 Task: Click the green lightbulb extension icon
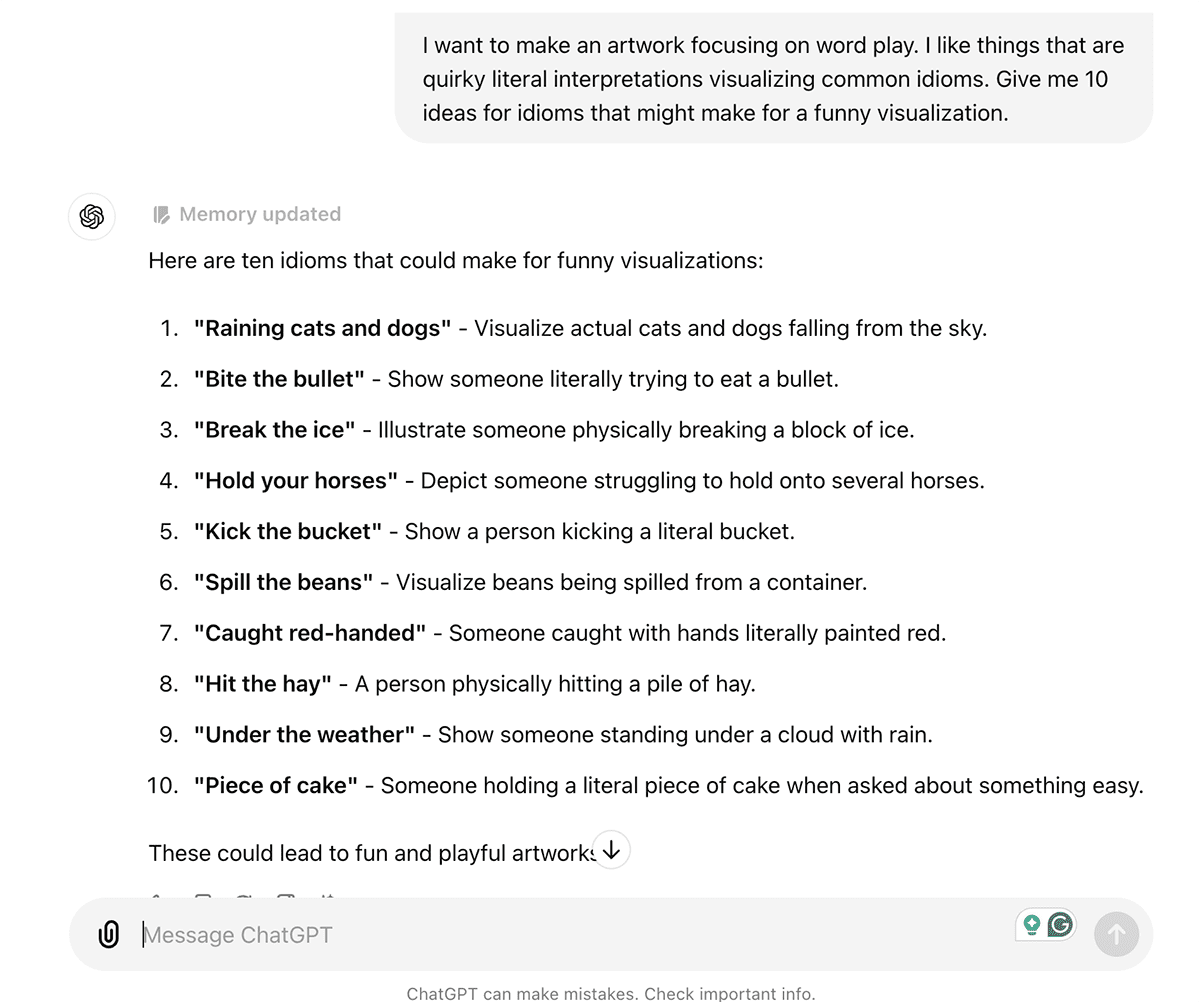click(1031, 925)
